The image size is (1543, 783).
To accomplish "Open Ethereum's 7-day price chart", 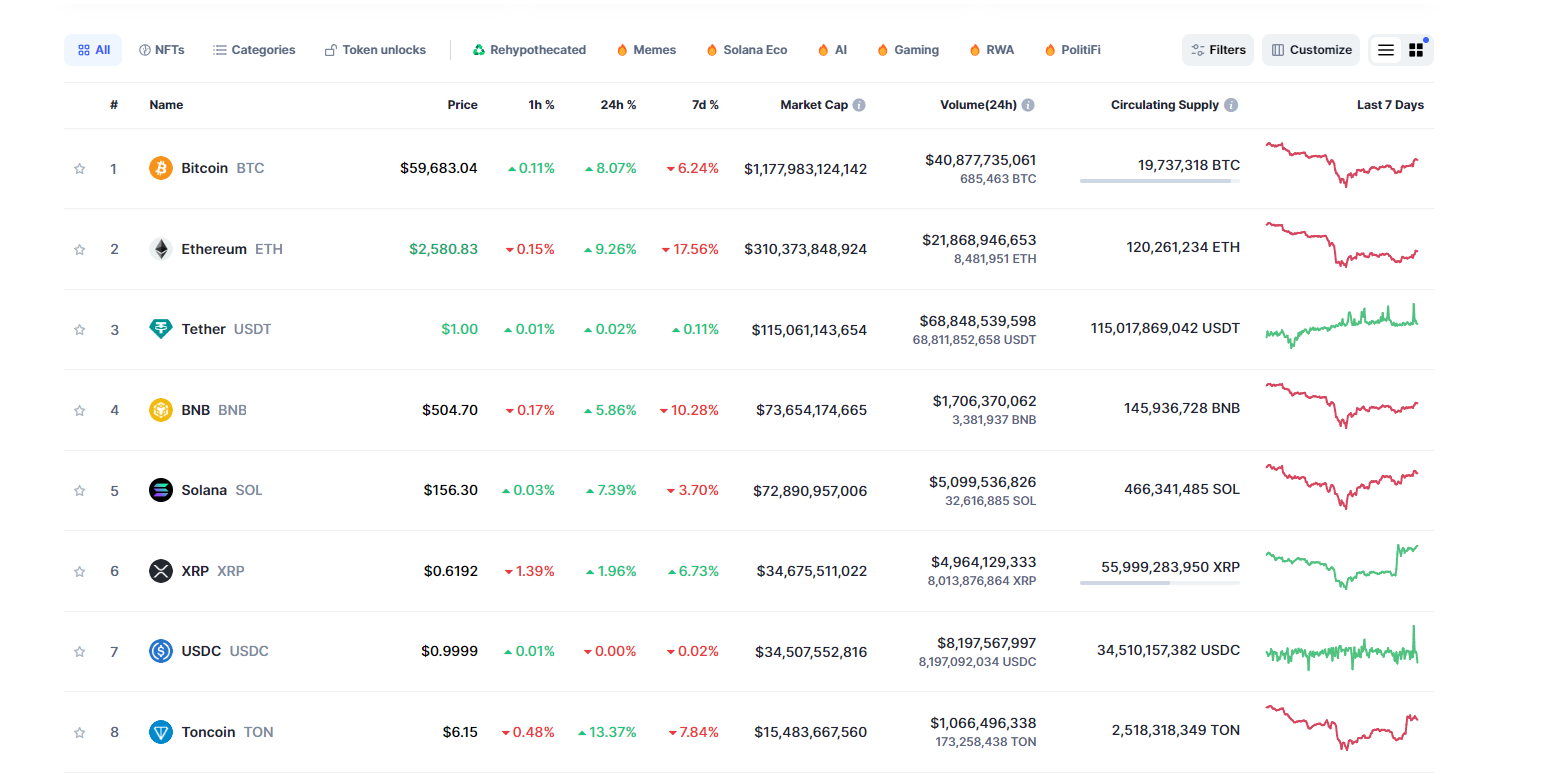I will point(1342,245).
